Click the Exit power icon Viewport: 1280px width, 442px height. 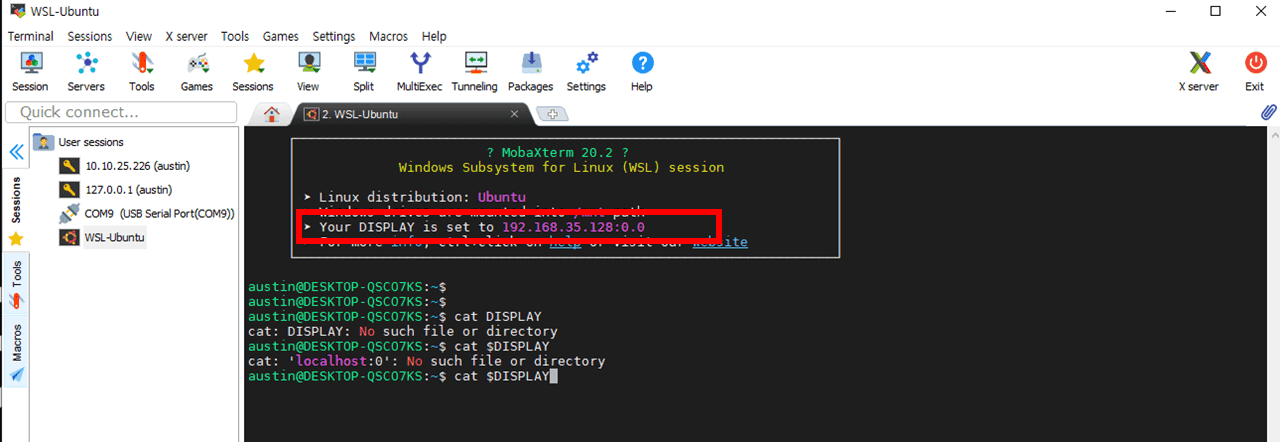click(1255, 72)
